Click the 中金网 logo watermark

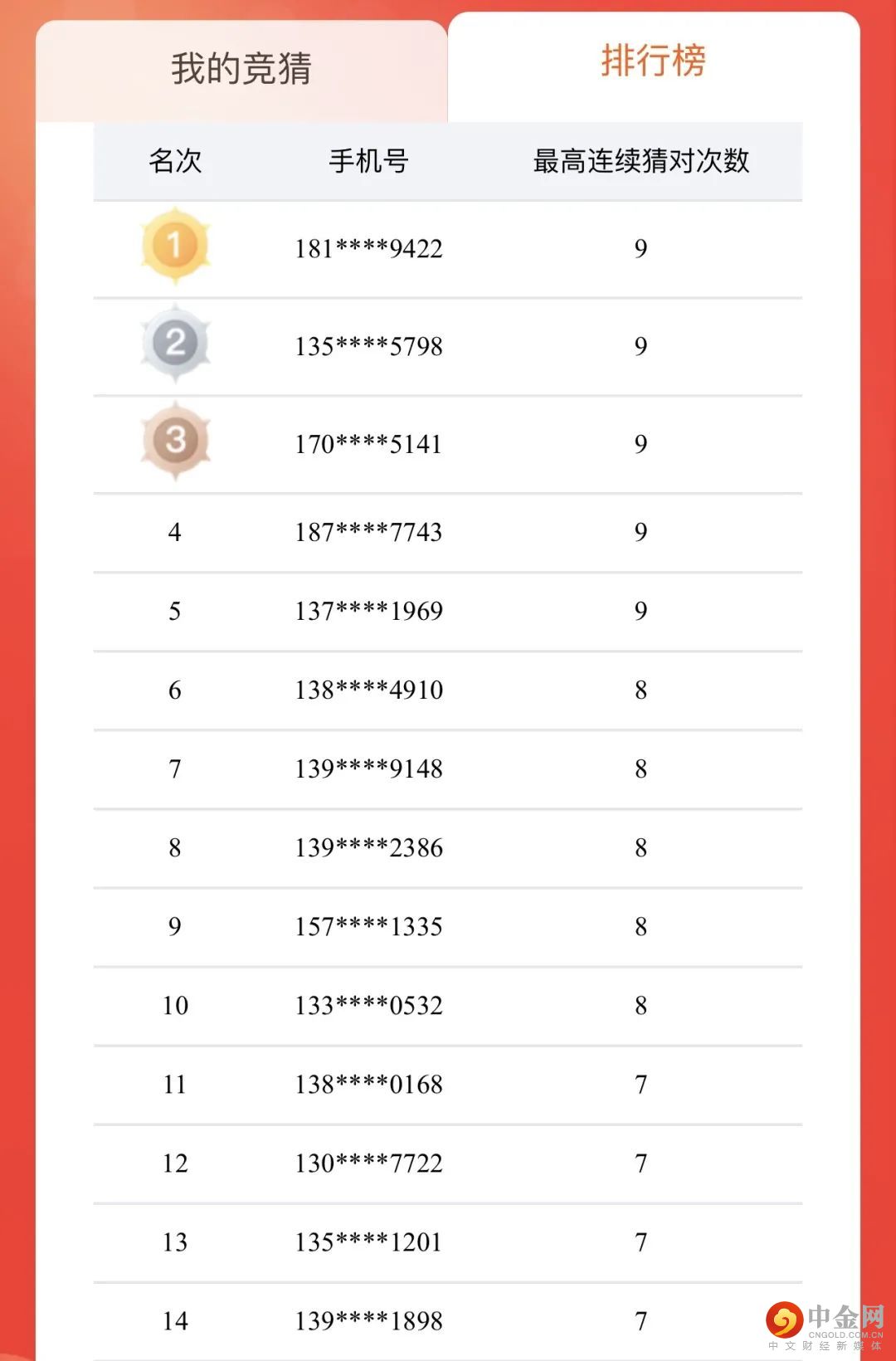(x=825, y=1324)
